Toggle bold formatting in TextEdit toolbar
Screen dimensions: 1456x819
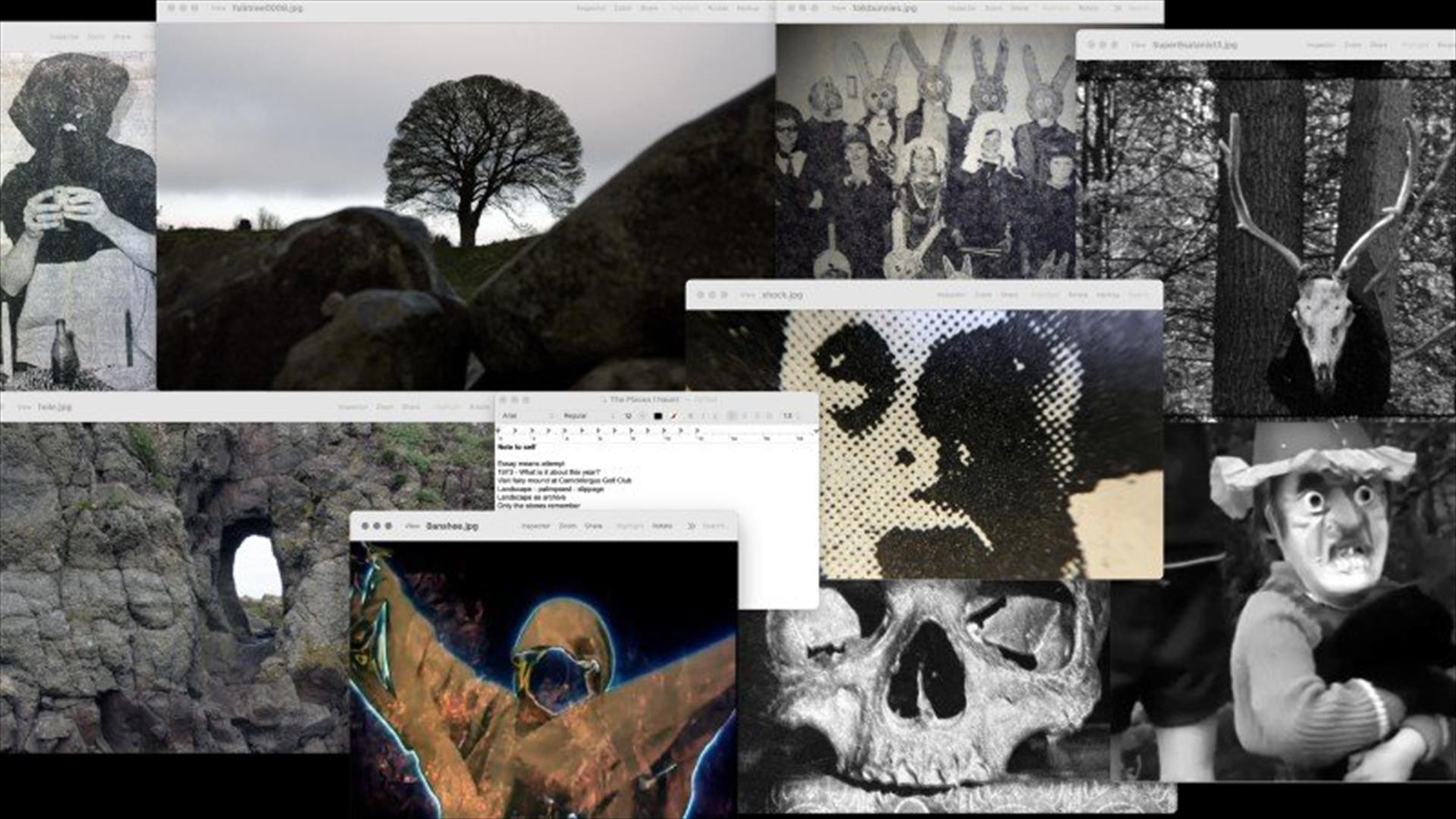(x=690, y=416)
